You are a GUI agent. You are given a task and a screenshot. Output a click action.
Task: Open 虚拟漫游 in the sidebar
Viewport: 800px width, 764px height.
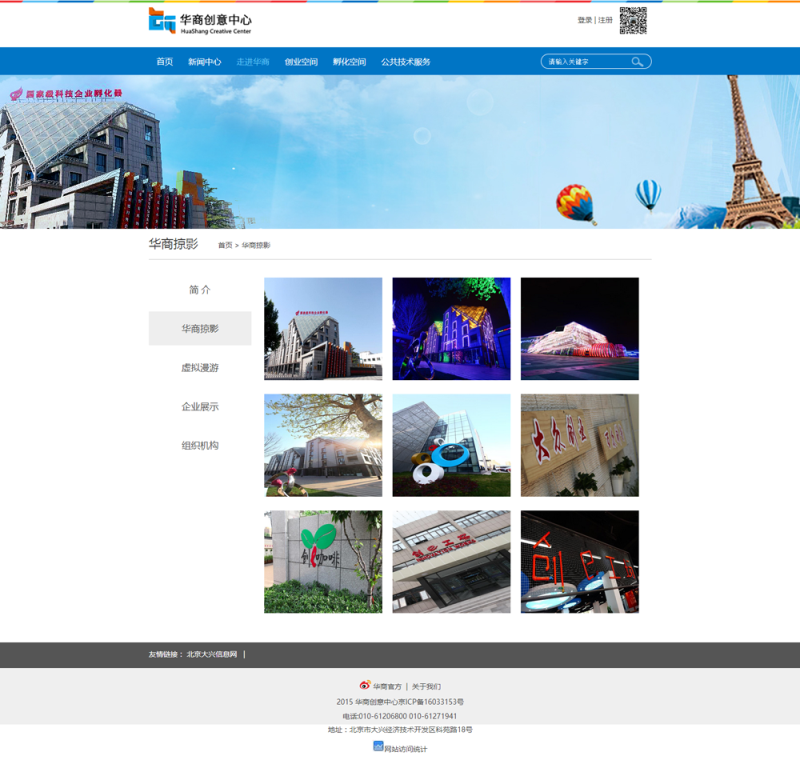(200, 368)
